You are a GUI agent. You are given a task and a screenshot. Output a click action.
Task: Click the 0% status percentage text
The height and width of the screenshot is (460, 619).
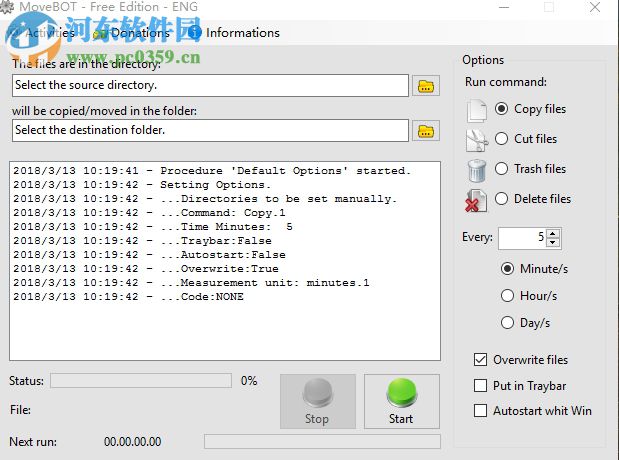click(x=249, y=381)
